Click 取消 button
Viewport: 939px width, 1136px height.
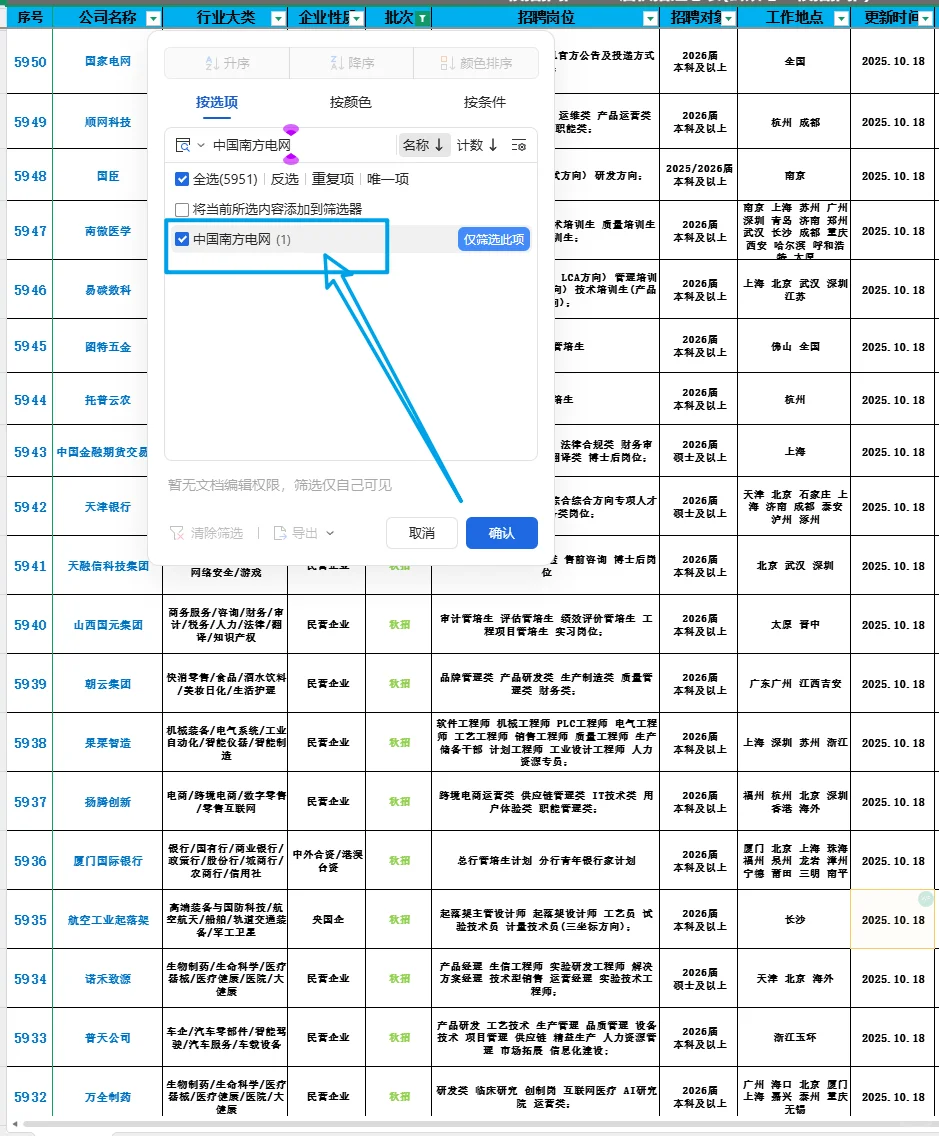pos(422,533)
